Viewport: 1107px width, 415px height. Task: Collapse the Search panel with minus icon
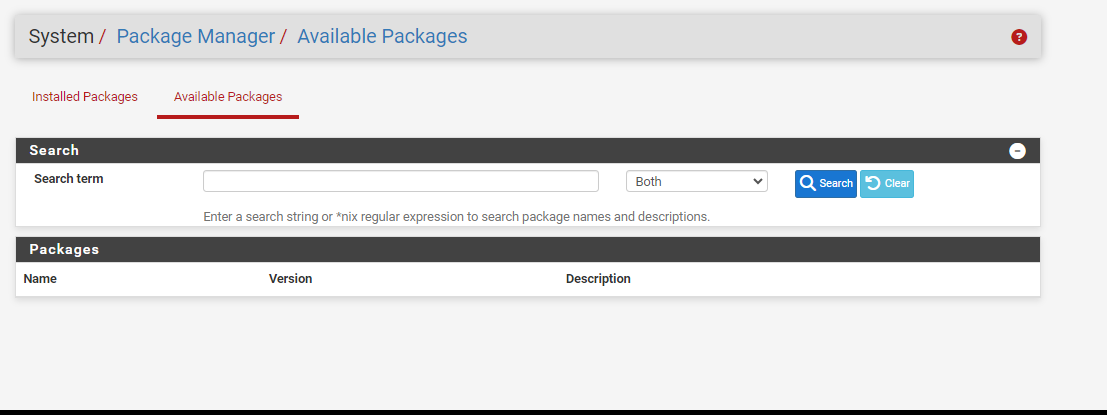click(x=1017, y=151)
